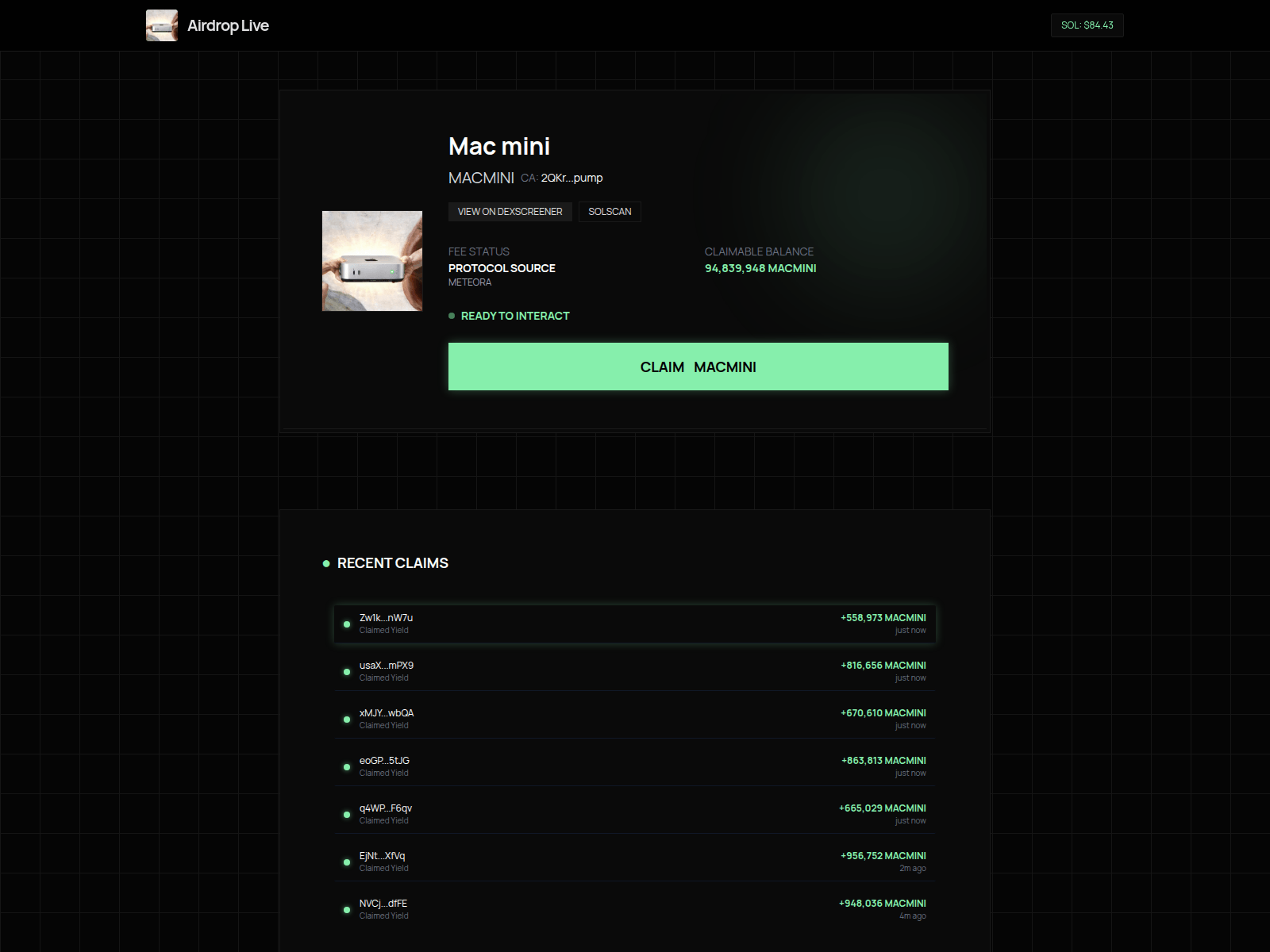This screenshot has height=952, width=1270.
Task: Click the status dot next to NVCj...dfFE
Action: [x=347, y=909]
